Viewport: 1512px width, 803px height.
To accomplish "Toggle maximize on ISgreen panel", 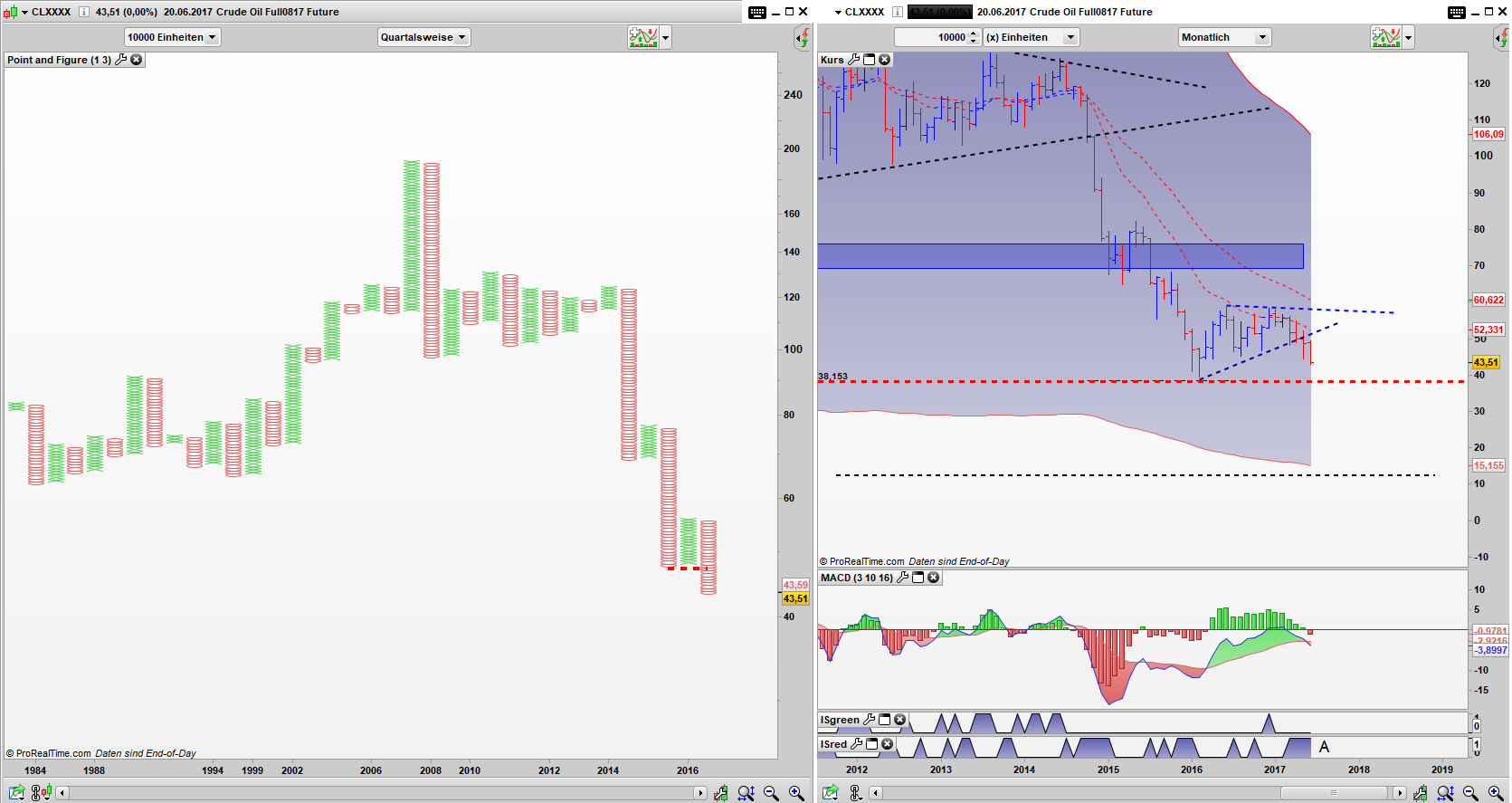I will click(884, 720).
